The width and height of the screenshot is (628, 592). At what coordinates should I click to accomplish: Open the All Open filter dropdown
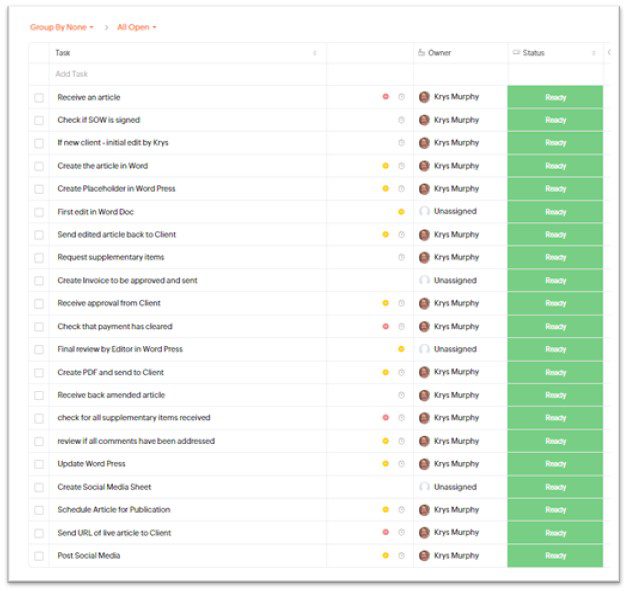coord(137,27)
